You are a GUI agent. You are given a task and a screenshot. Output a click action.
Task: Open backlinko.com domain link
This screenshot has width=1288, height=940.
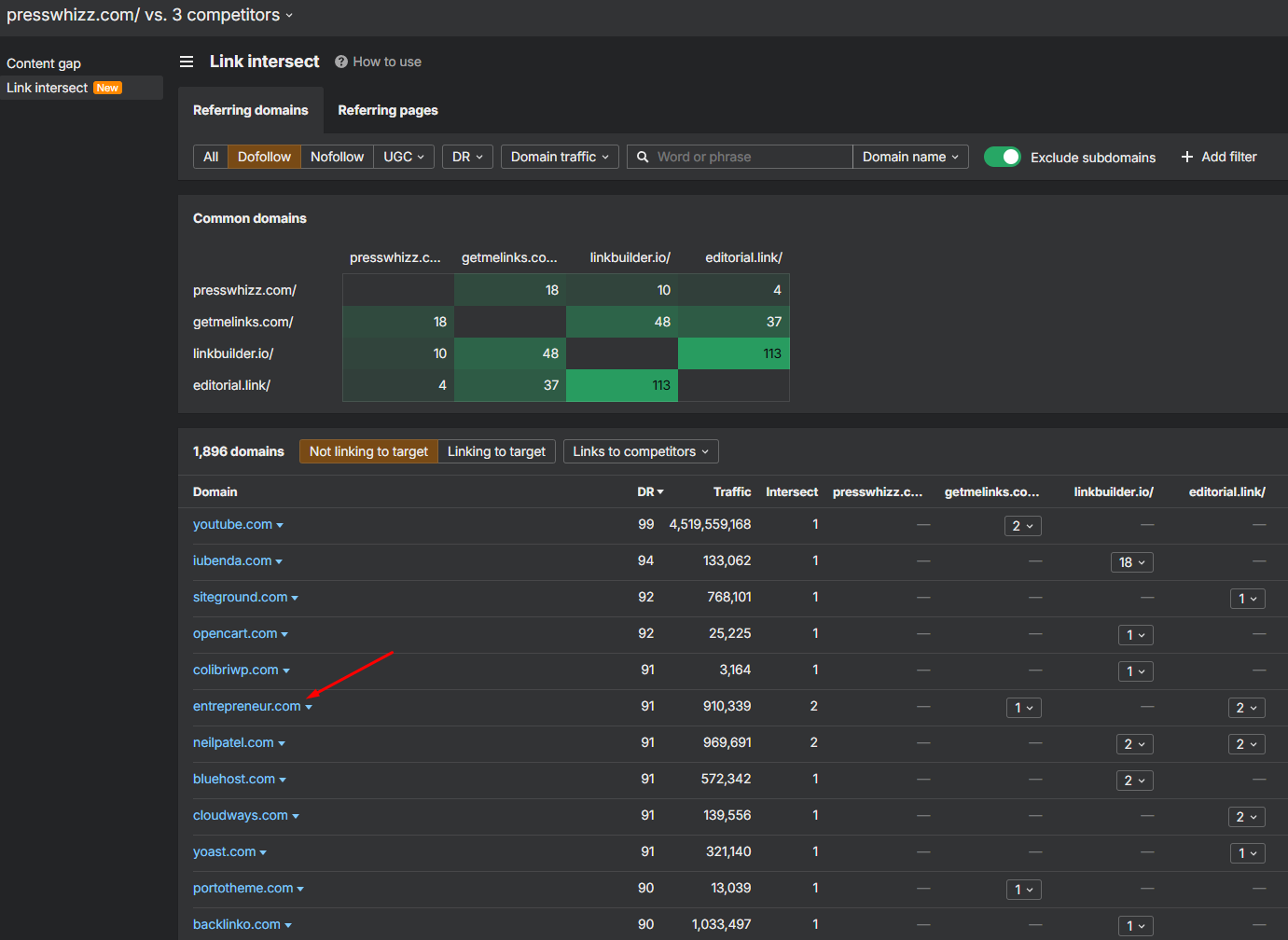pos(237,924)
